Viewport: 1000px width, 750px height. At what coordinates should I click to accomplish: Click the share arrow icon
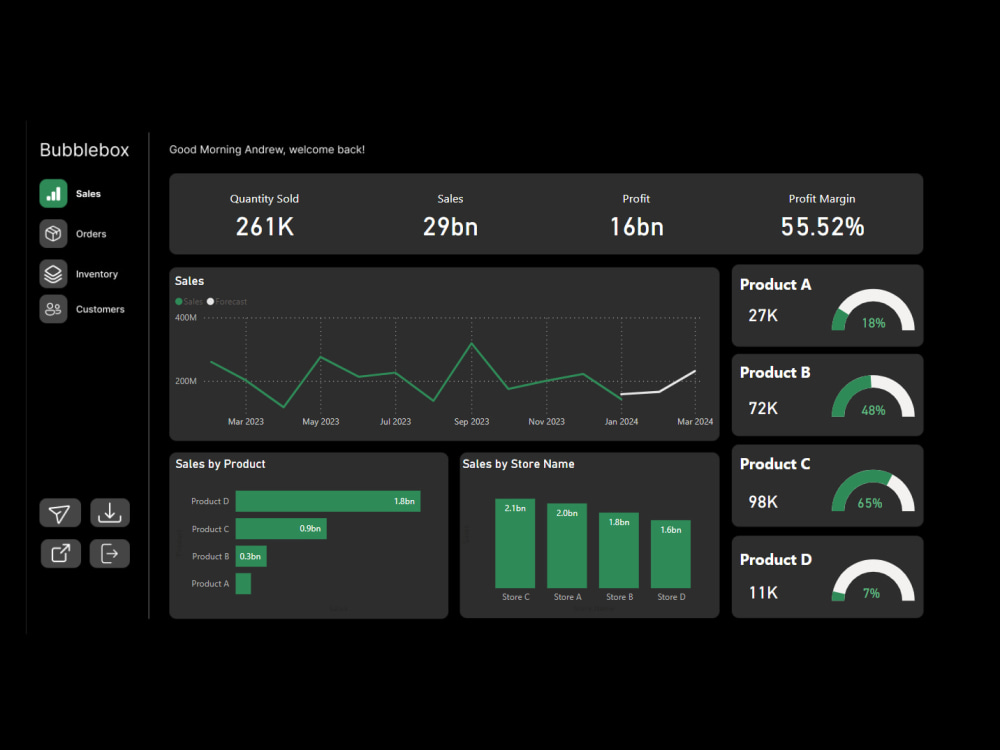tap(60, 513)
